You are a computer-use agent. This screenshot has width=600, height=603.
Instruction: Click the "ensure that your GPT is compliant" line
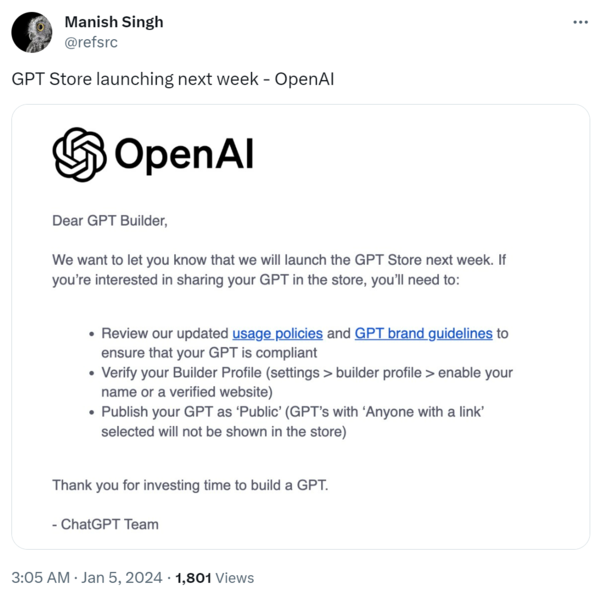click(x=208, y=353)
